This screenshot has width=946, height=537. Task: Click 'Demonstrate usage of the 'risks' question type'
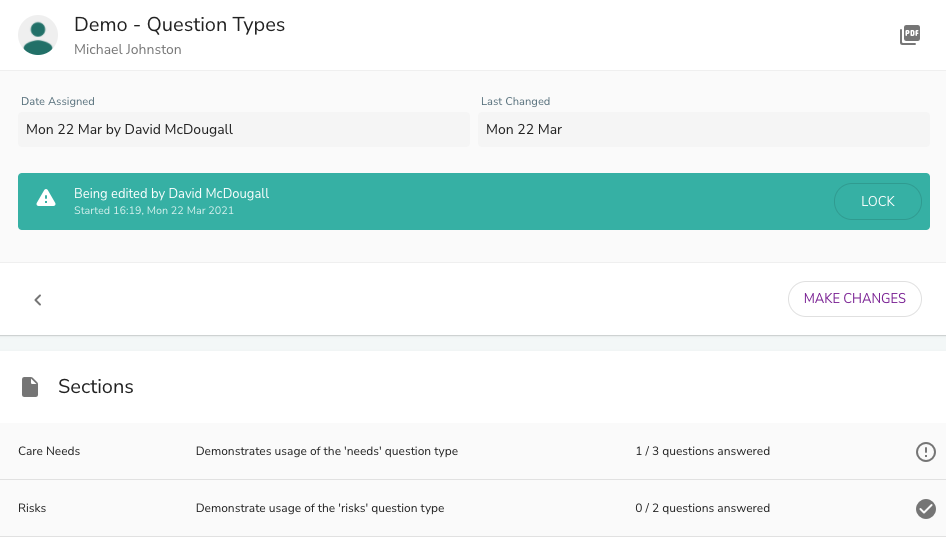click(320, 508)
